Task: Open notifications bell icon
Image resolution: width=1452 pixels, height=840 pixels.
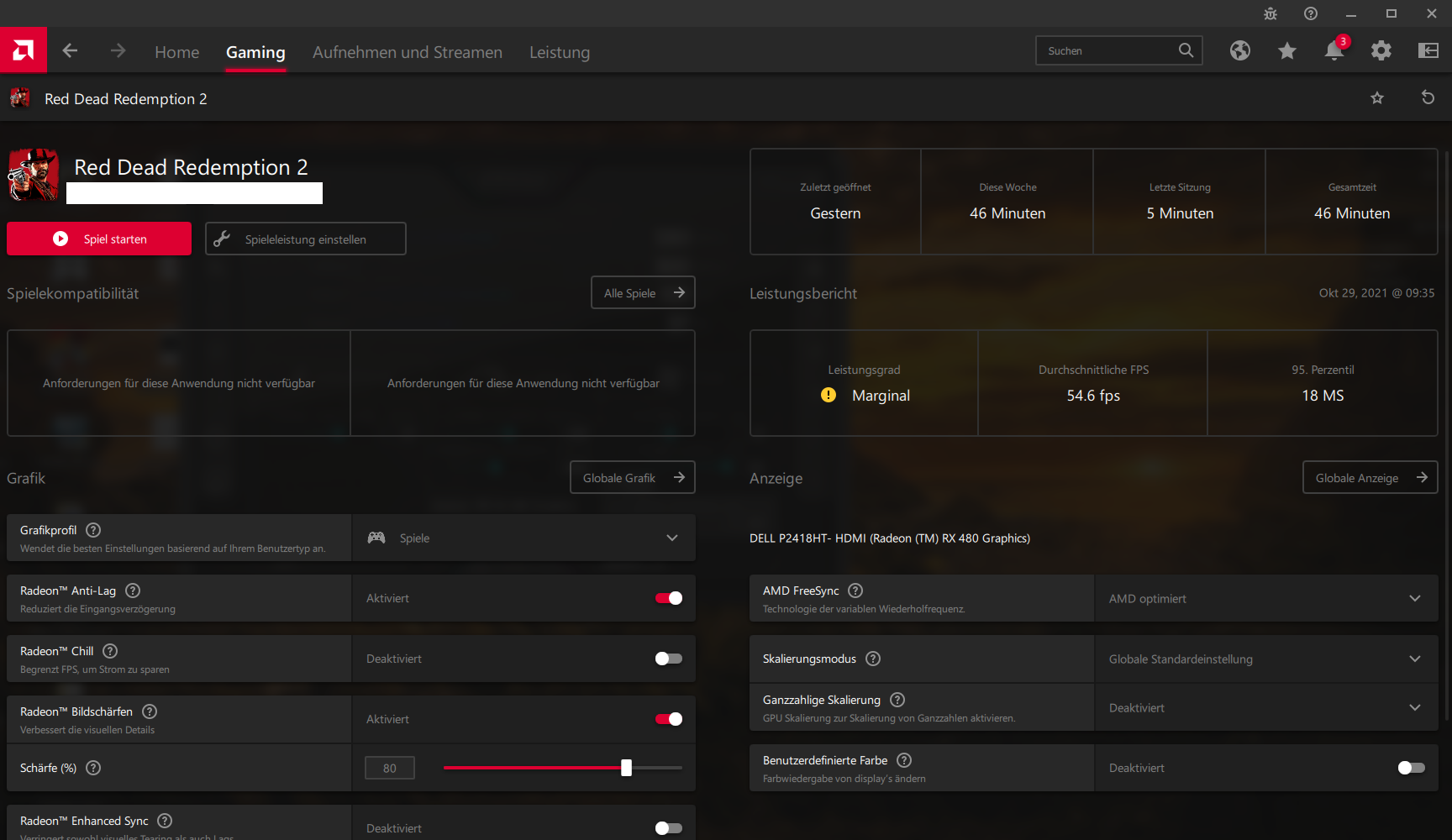Action: 1334,51
